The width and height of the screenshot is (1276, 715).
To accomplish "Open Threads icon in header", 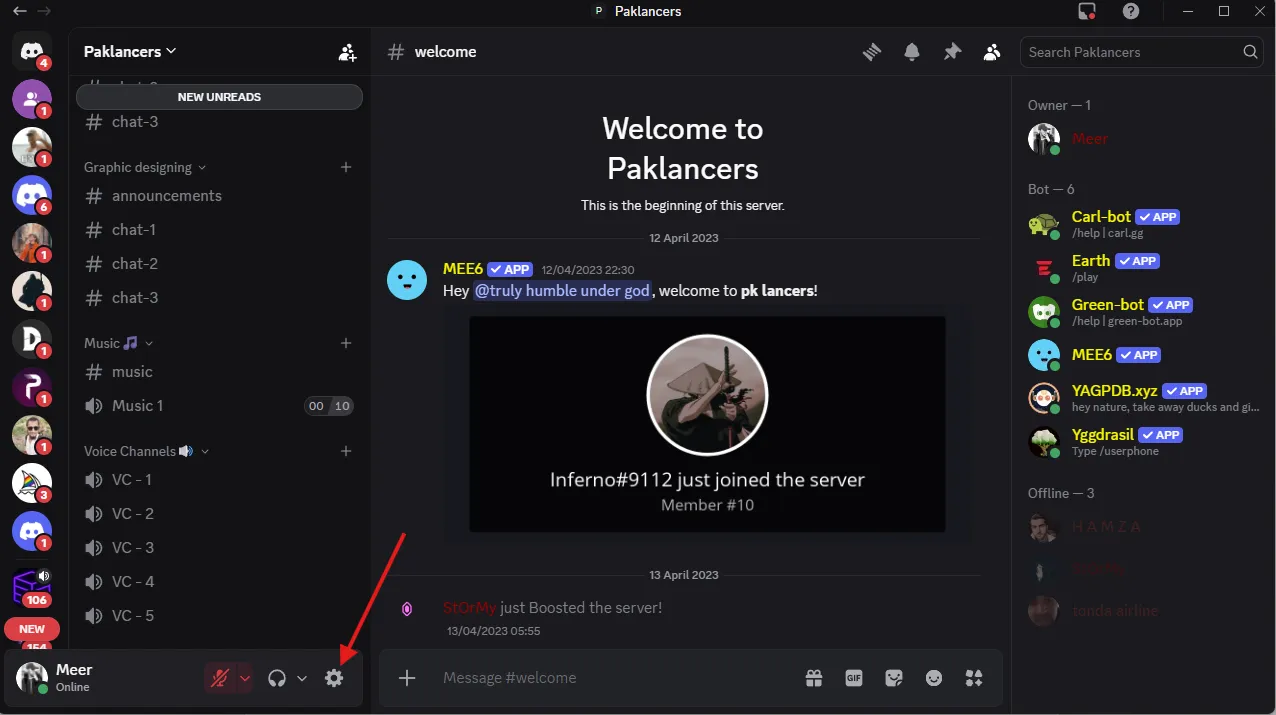I will pyautogui.click(x=872, y=52).
